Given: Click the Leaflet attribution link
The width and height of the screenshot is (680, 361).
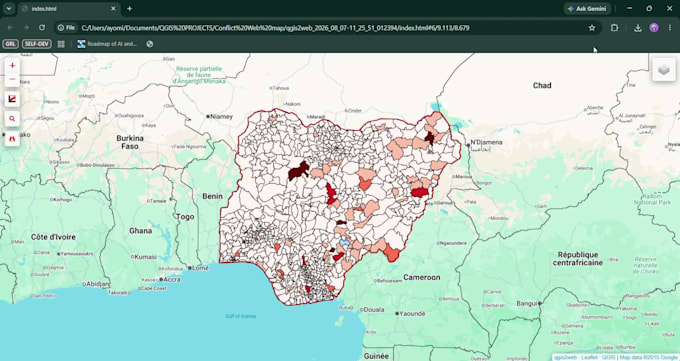Looking at the screenshot, I should [589, 358].
